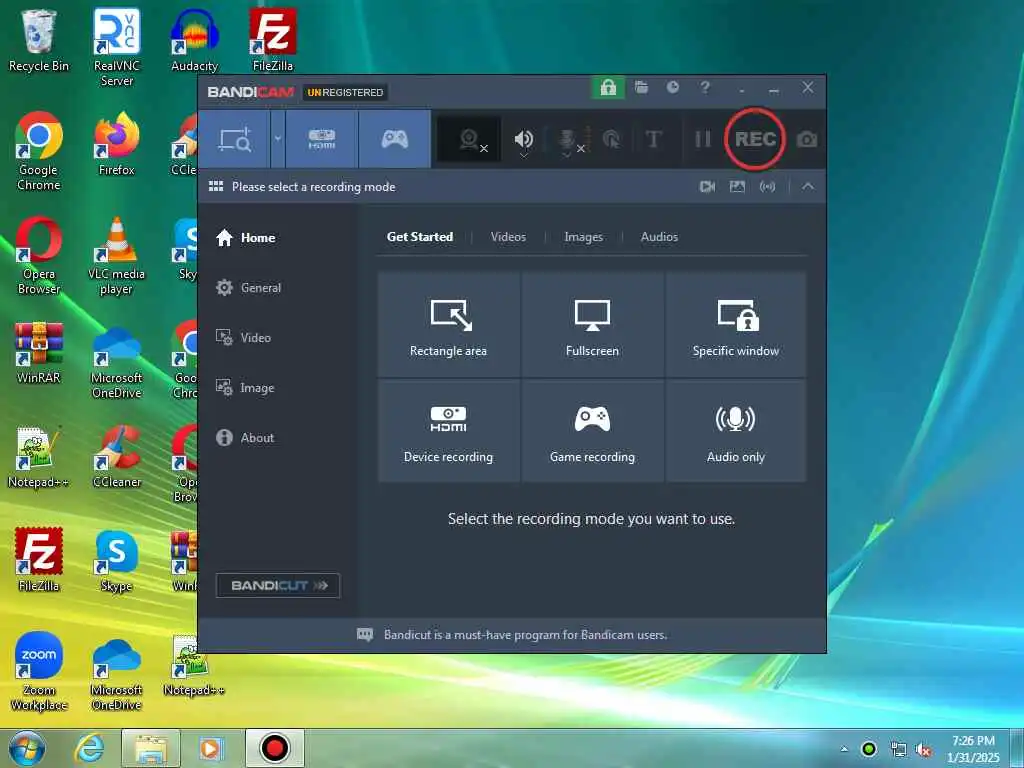Choose Specific window recording mode
Screen dimensions: 1024x768
coord(736,325)
